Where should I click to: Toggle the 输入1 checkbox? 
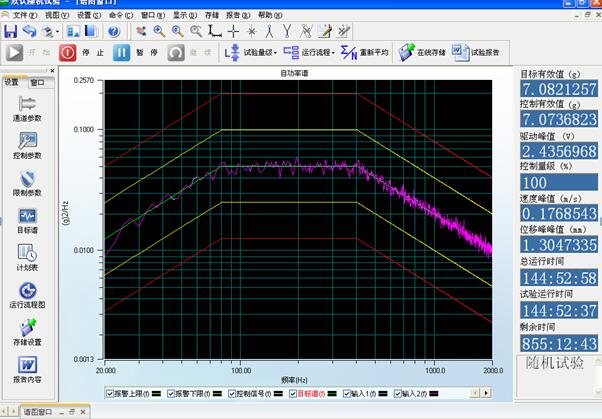[347, 394]
